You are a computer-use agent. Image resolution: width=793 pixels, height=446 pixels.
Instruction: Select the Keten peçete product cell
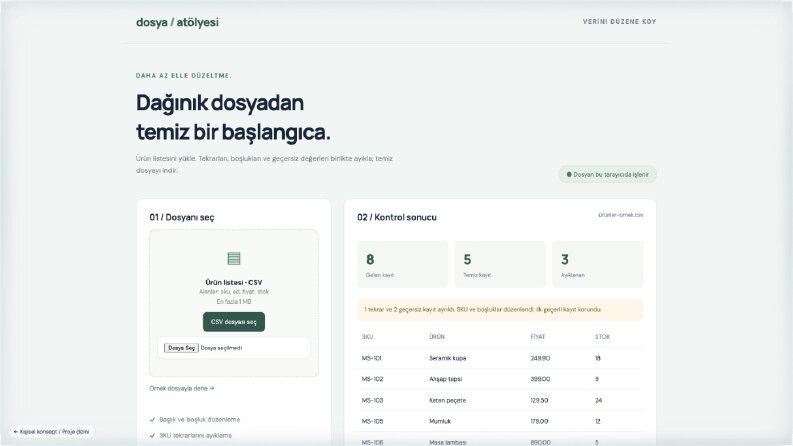click(448, 400)
